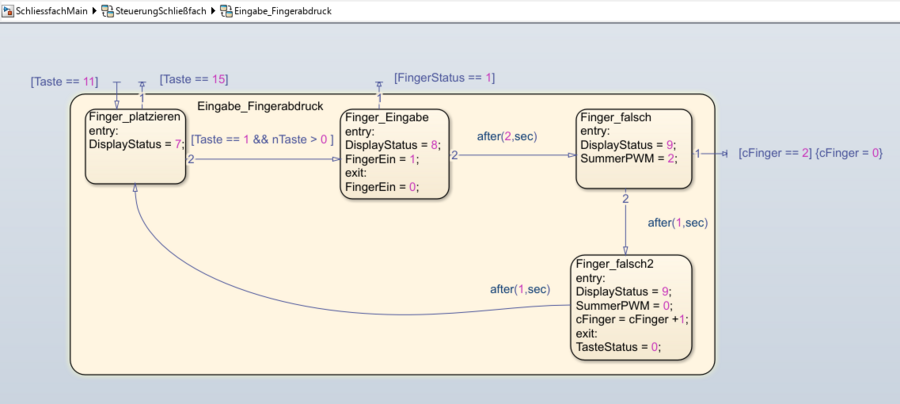Select the Finger_falsch state block

coord(634,165)
